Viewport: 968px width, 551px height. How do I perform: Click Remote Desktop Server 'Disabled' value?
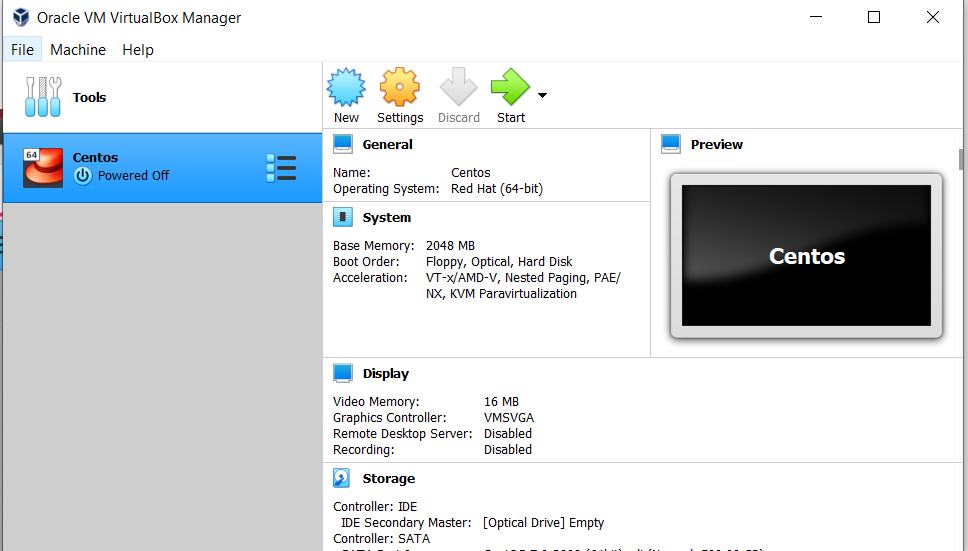click(x=507, y=434)
